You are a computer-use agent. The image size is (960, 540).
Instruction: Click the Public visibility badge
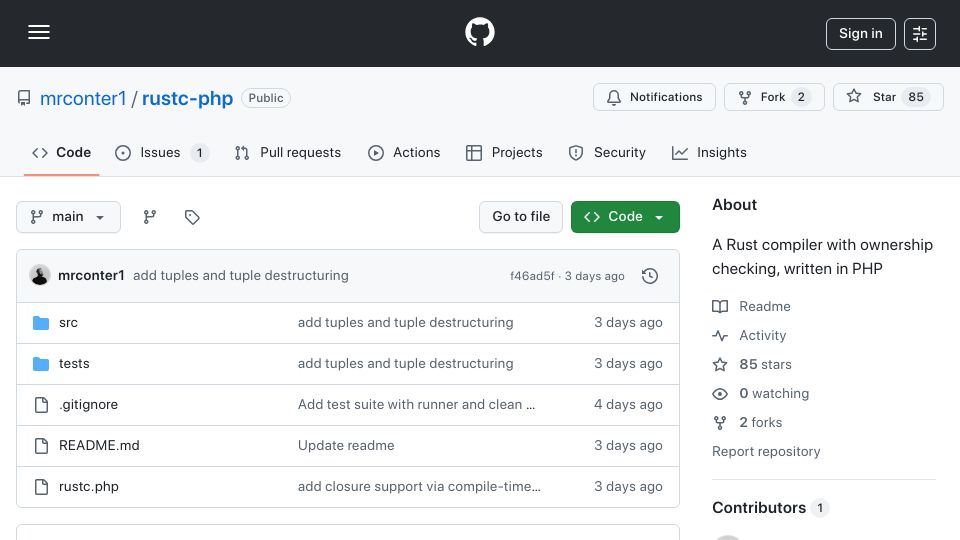[x=266, y=98]
